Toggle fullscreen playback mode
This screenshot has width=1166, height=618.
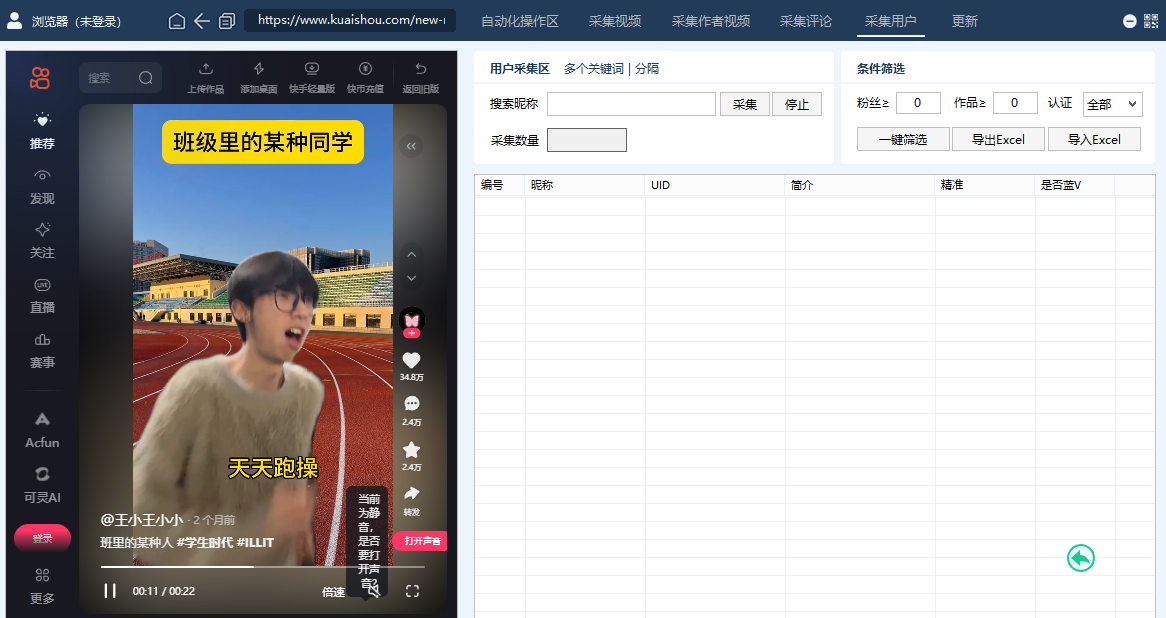[x=412, y=591]
